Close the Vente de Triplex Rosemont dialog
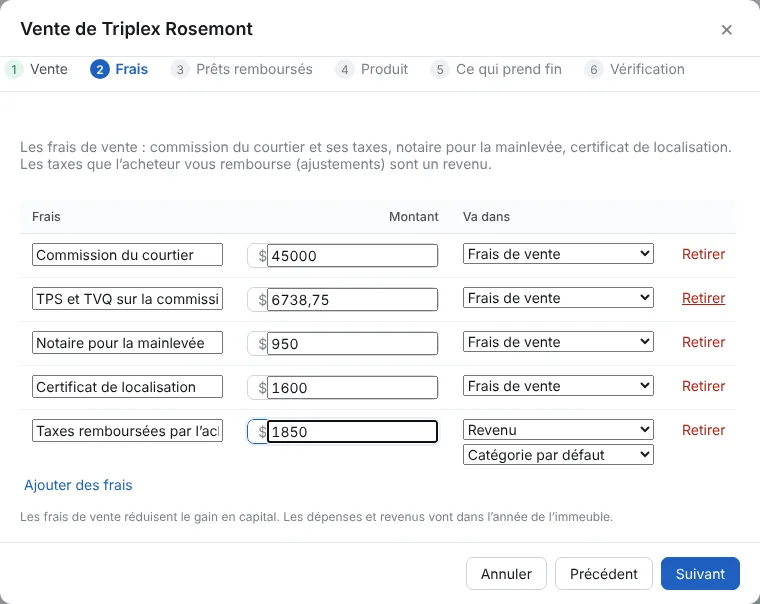Image resolution: width=760 pixels, height=604 pixels. (x=726, y=30)
